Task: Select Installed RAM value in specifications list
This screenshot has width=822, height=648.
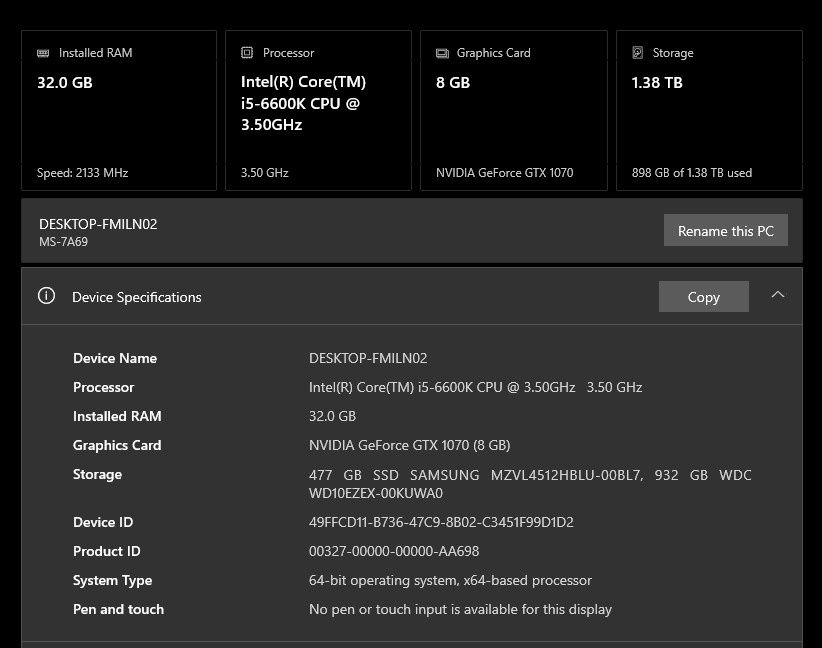Action: pyautogui.click(x=332, y=416)
